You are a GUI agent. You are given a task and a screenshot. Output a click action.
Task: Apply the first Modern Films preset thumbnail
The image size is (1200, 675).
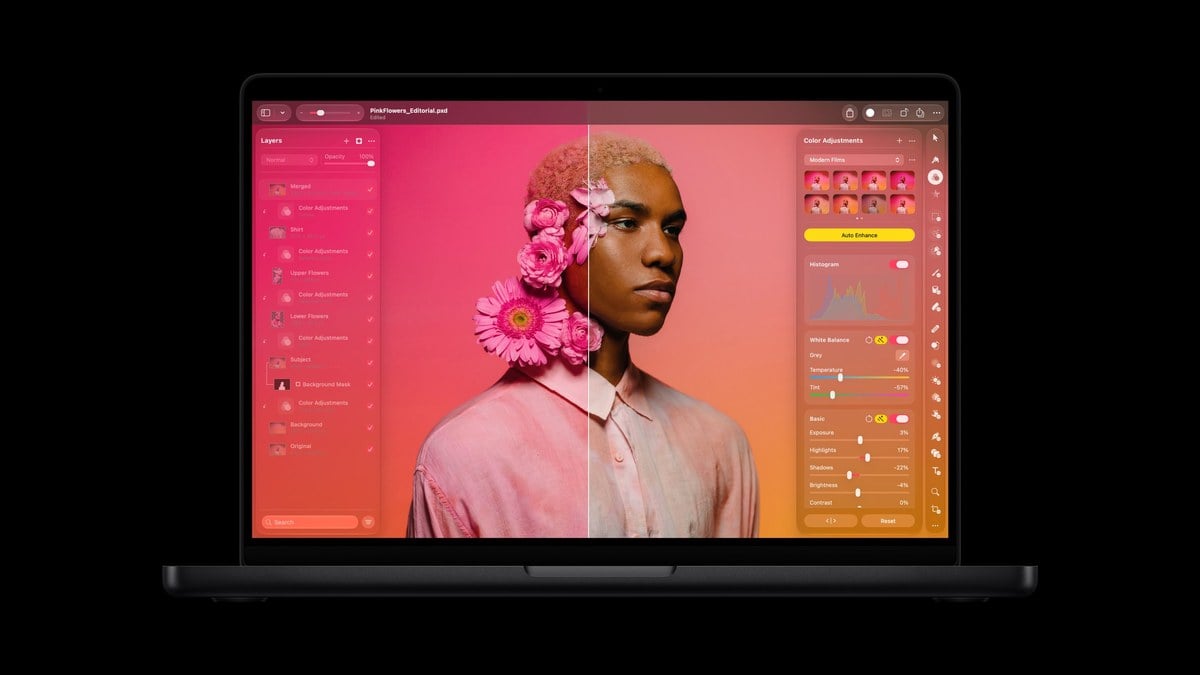(x=817, y=181)
